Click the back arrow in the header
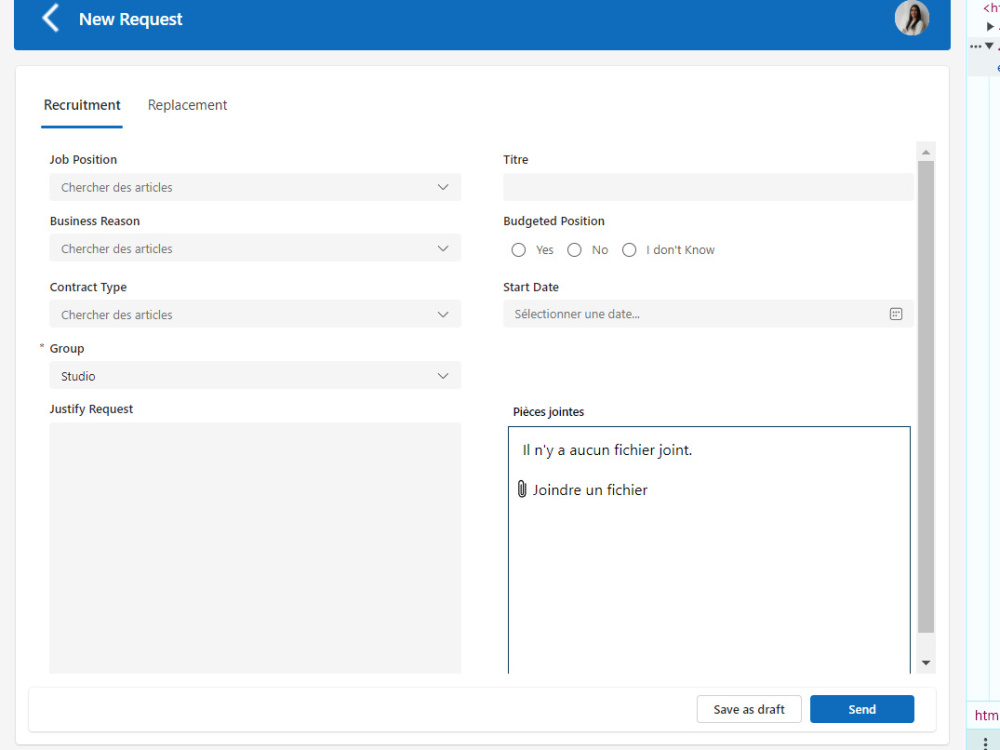 tap(50, 18)
